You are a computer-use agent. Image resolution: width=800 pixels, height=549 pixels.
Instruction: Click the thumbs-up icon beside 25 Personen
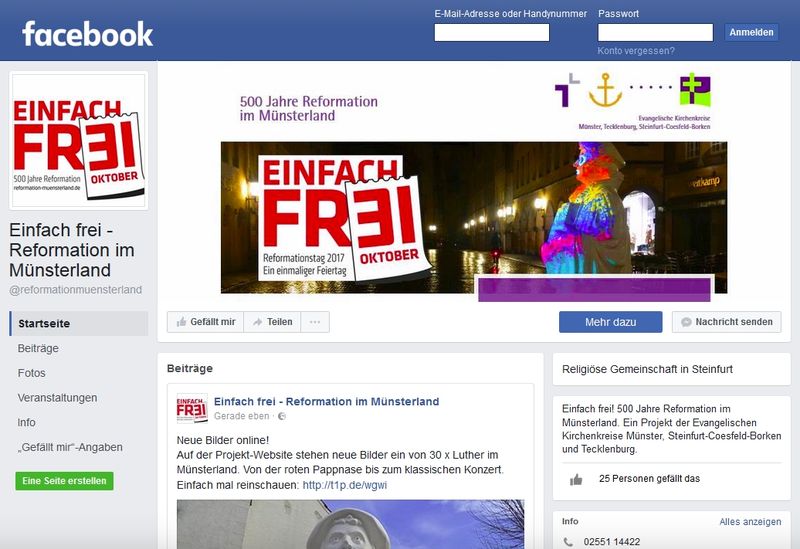tap(576, 479)
